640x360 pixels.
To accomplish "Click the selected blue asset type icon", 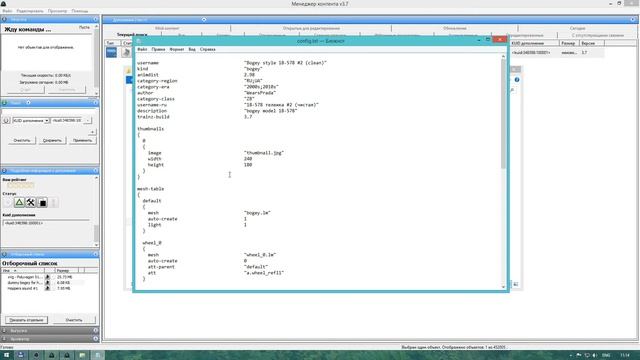I will tap(111, 52).
